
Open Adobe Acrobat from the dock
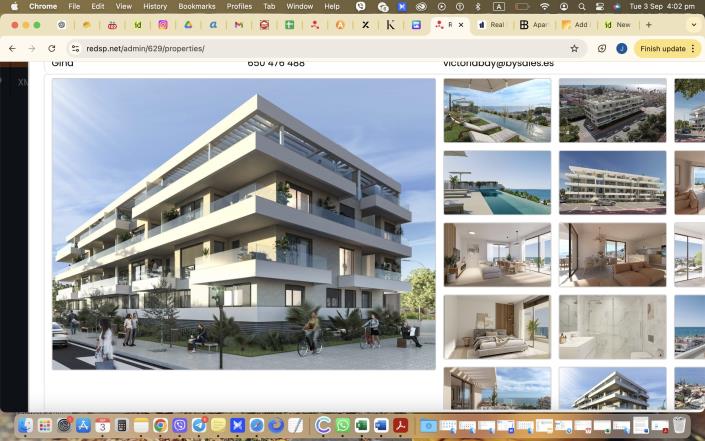pyautogui.click(x=400, y=426)
